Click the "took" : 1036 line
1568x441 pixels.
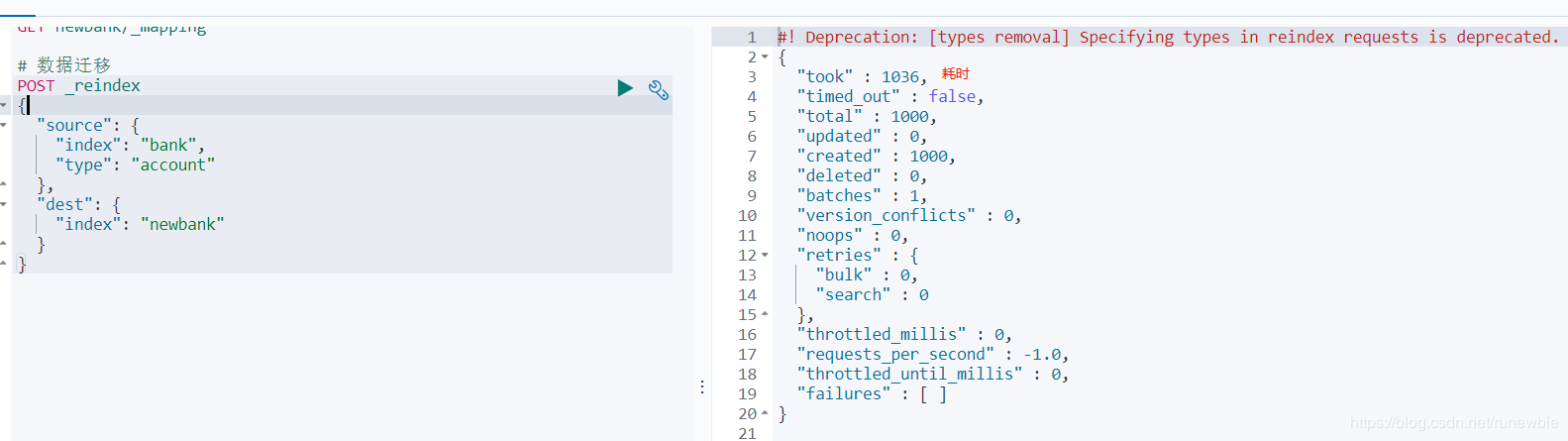862,76
